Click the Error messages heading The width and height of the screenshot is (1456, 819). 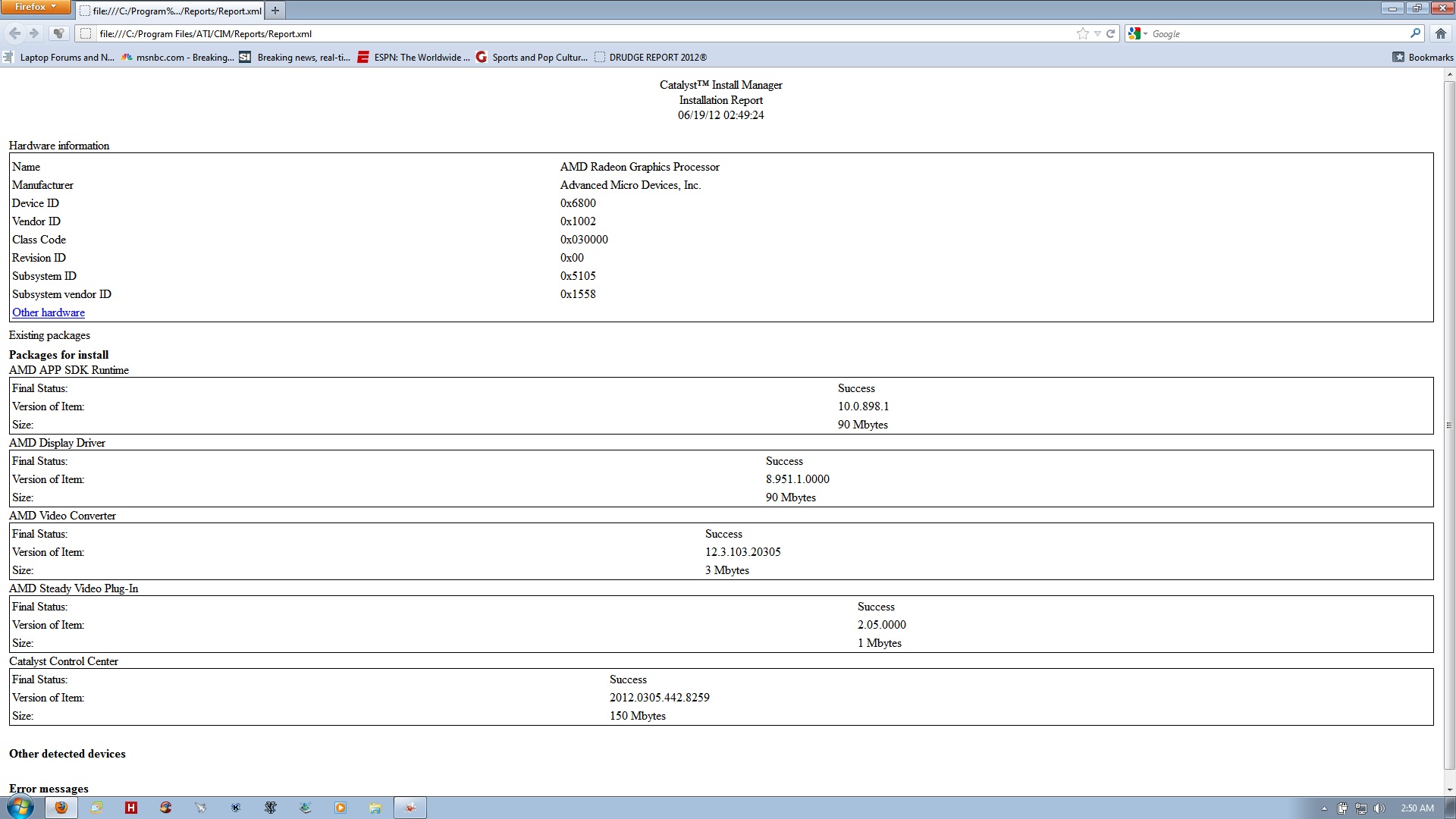[49, 789]
